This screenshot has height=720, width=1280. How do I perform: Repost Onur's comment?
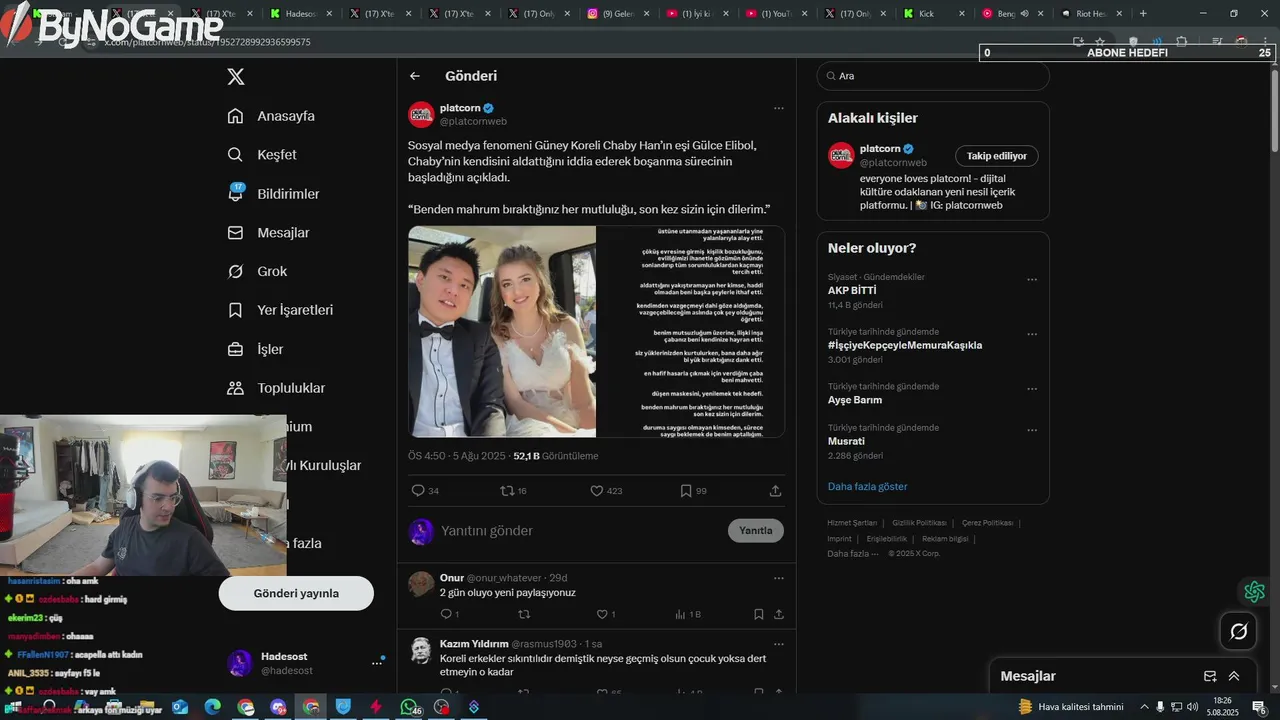(x=524, y=614)
